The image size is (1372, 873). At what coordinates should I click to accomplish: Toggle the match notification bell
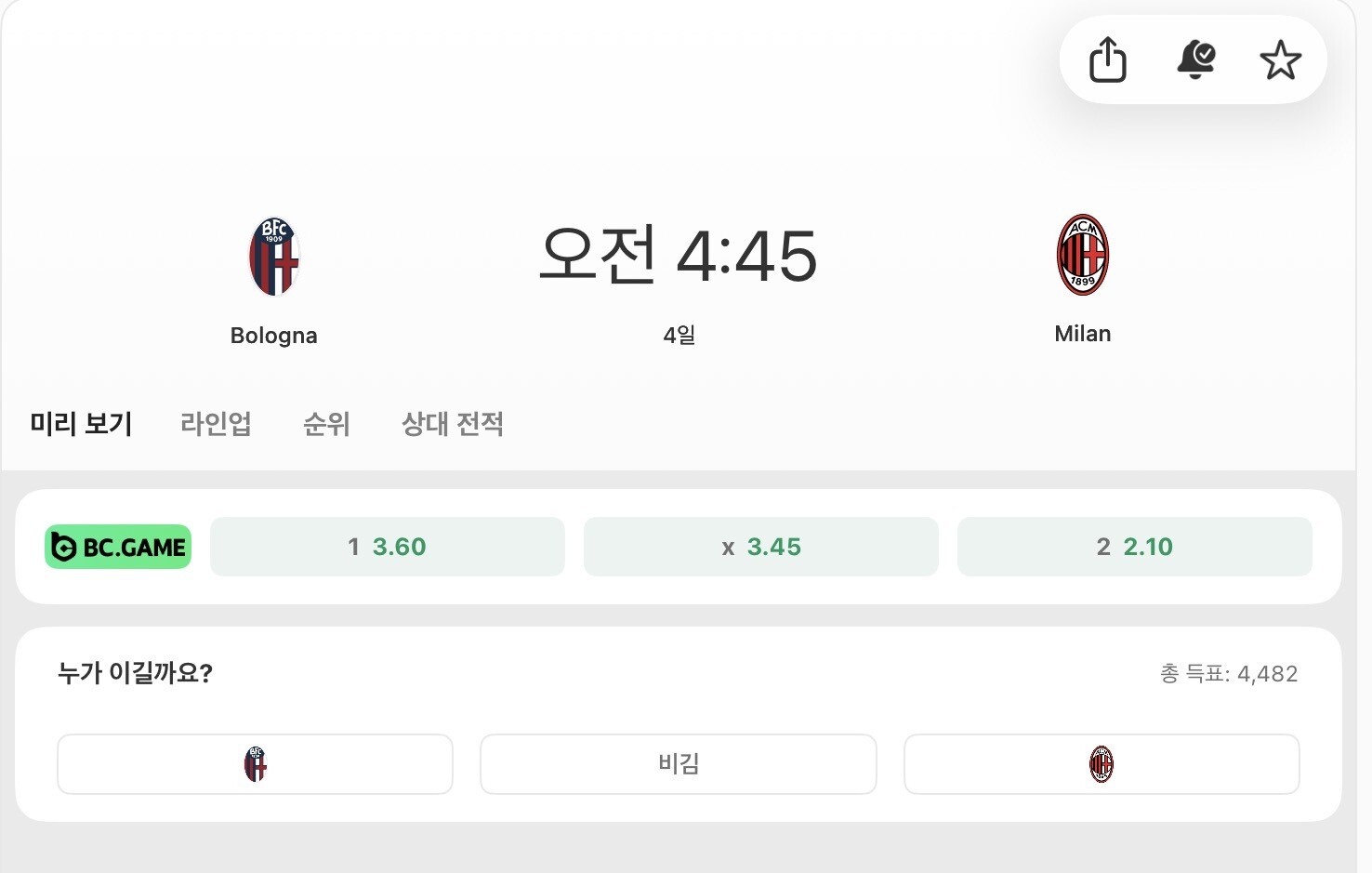click(x=1195, y=60)
